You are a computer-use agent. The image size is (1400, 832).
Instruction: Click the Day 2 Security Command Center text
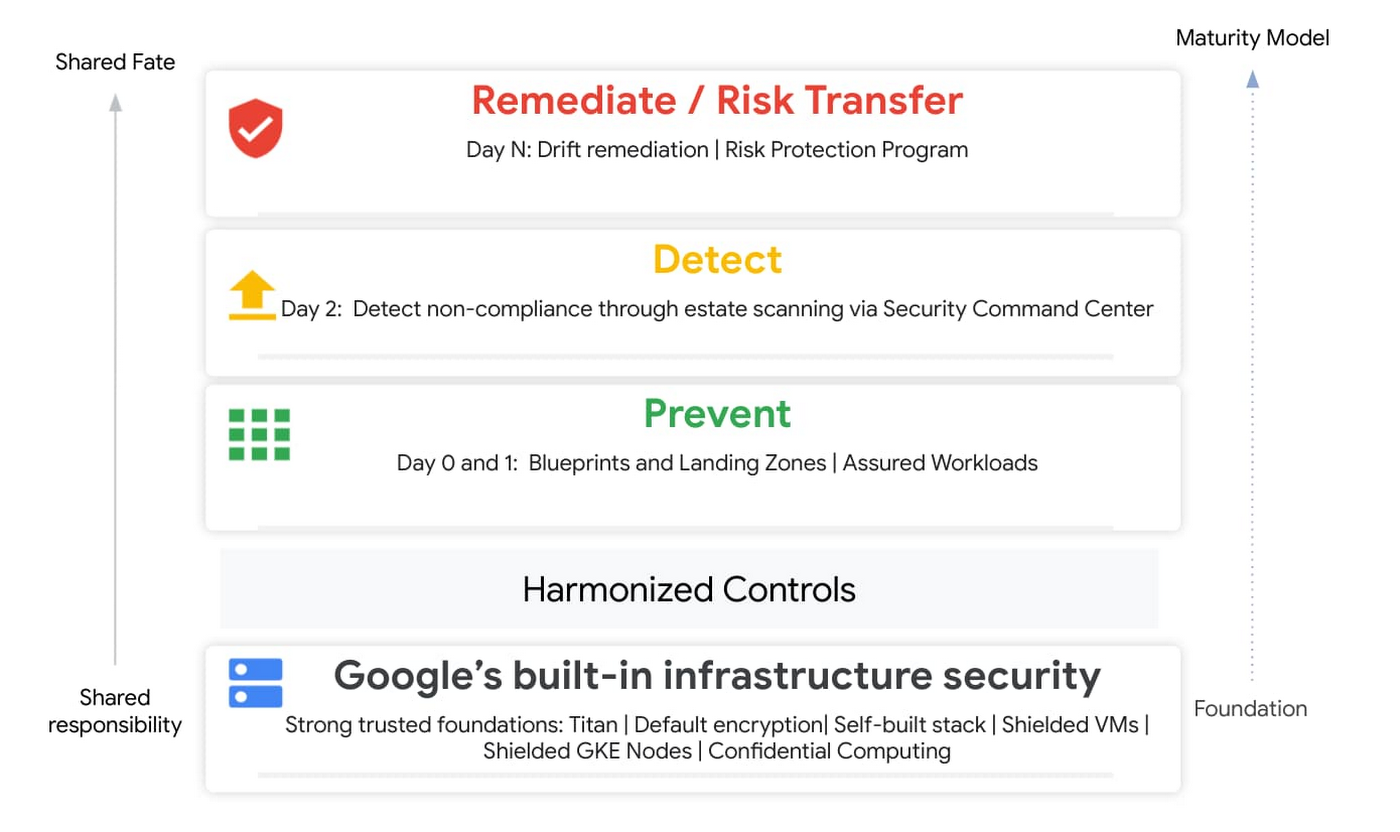pyautogui.click(x=717, y=309)
